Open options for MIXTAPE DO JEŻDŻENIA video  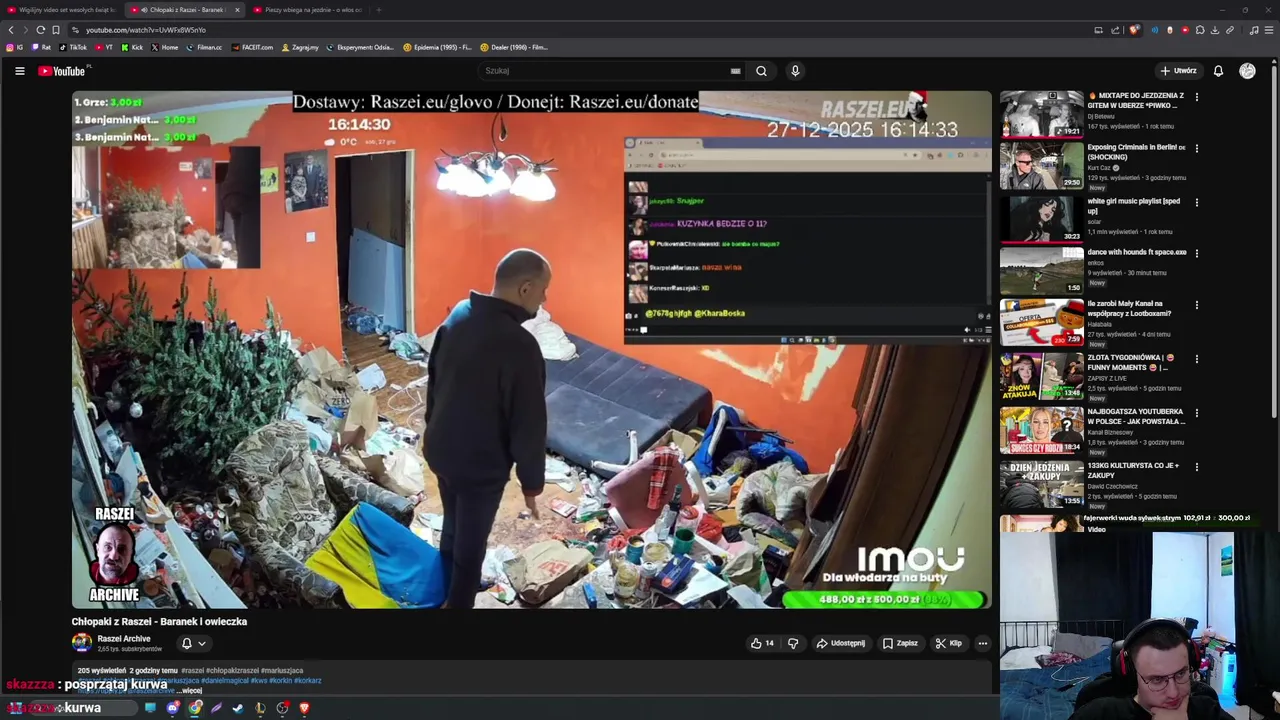click(x=1197, y=97)
